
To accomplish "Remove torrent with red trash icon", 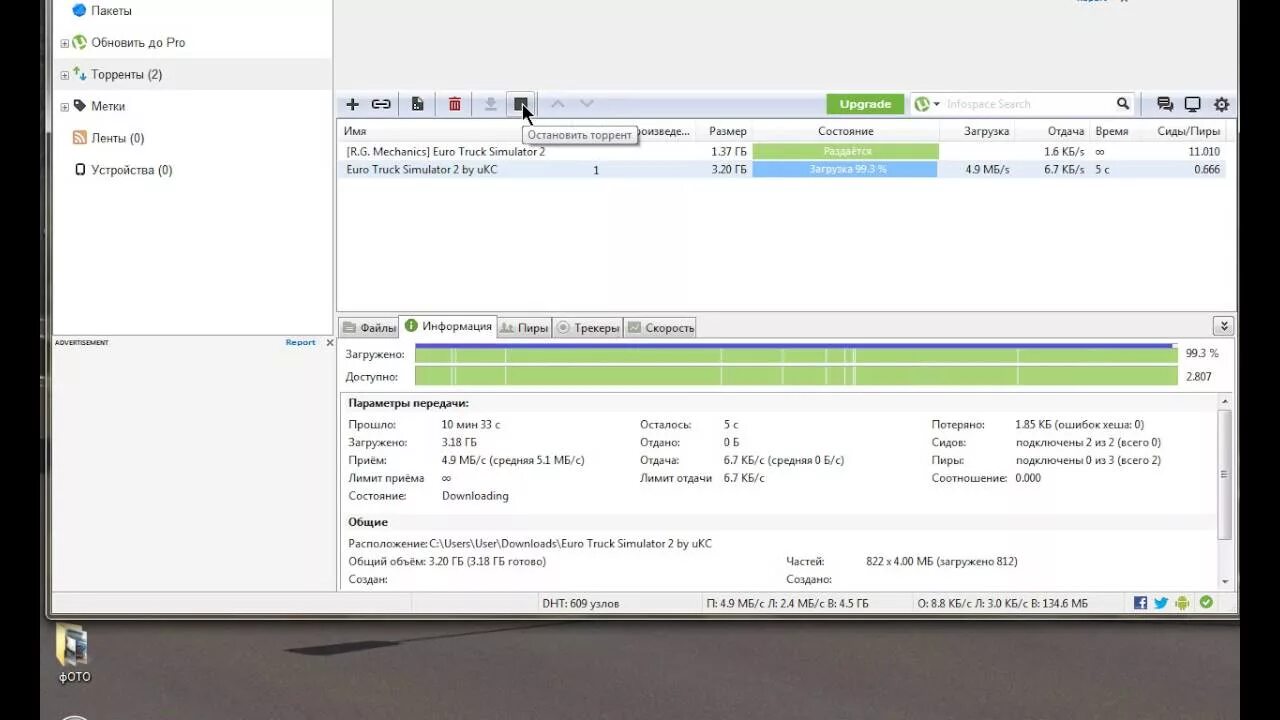I will pos(455,104).
